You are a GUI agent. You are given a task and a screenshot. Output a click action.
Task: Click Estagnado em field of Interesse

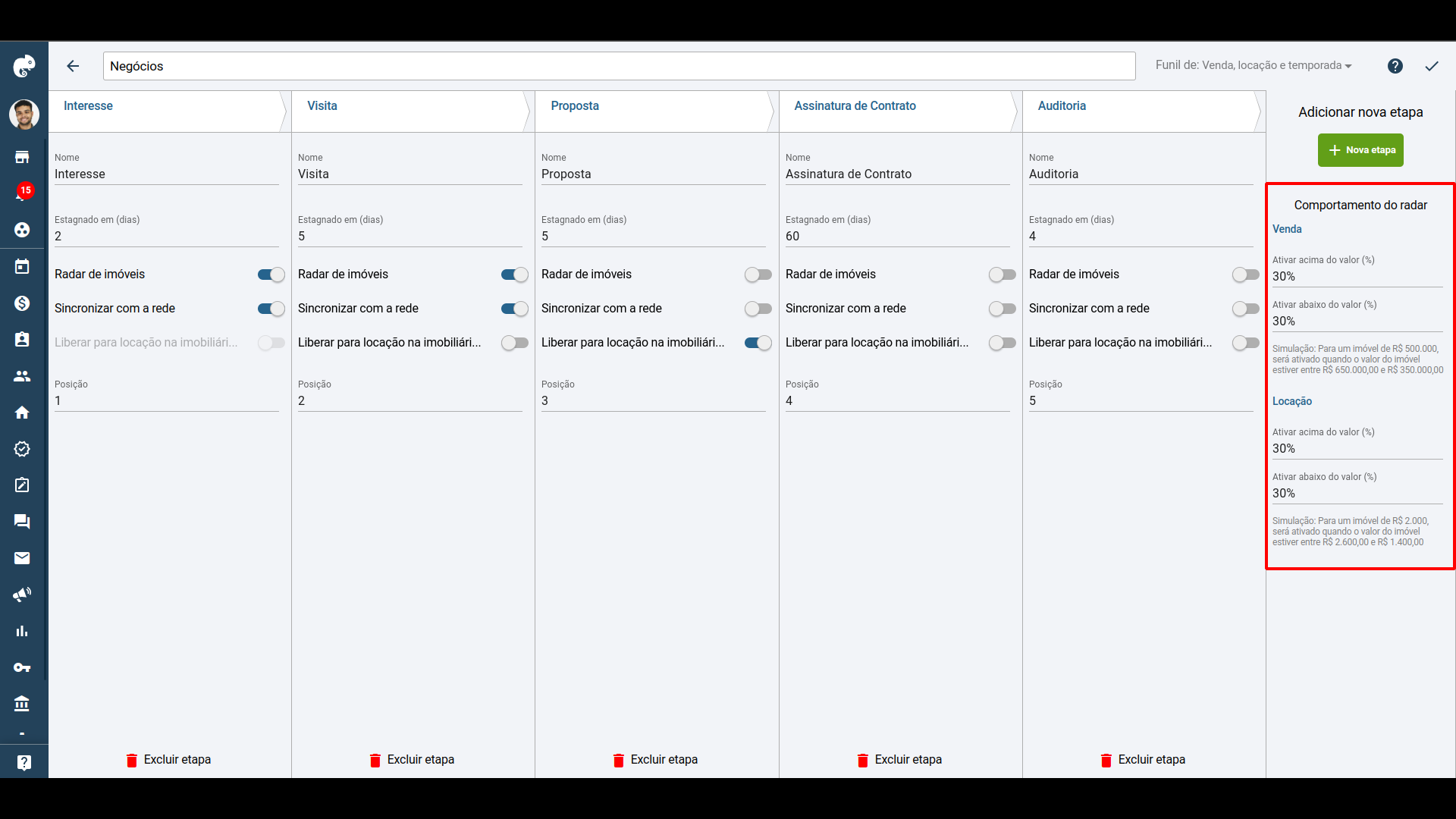(x=167, y=237)
